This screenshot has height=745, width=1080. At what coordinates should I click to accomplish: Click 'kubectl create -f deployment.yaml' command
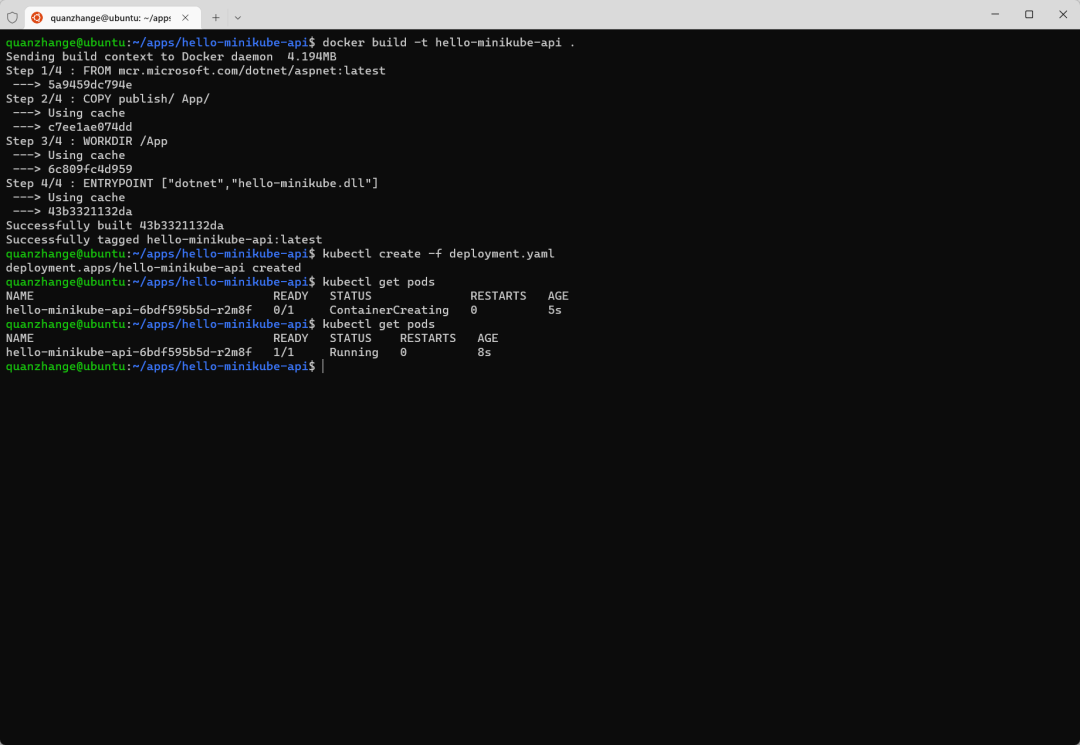click(x=438, y=254)
